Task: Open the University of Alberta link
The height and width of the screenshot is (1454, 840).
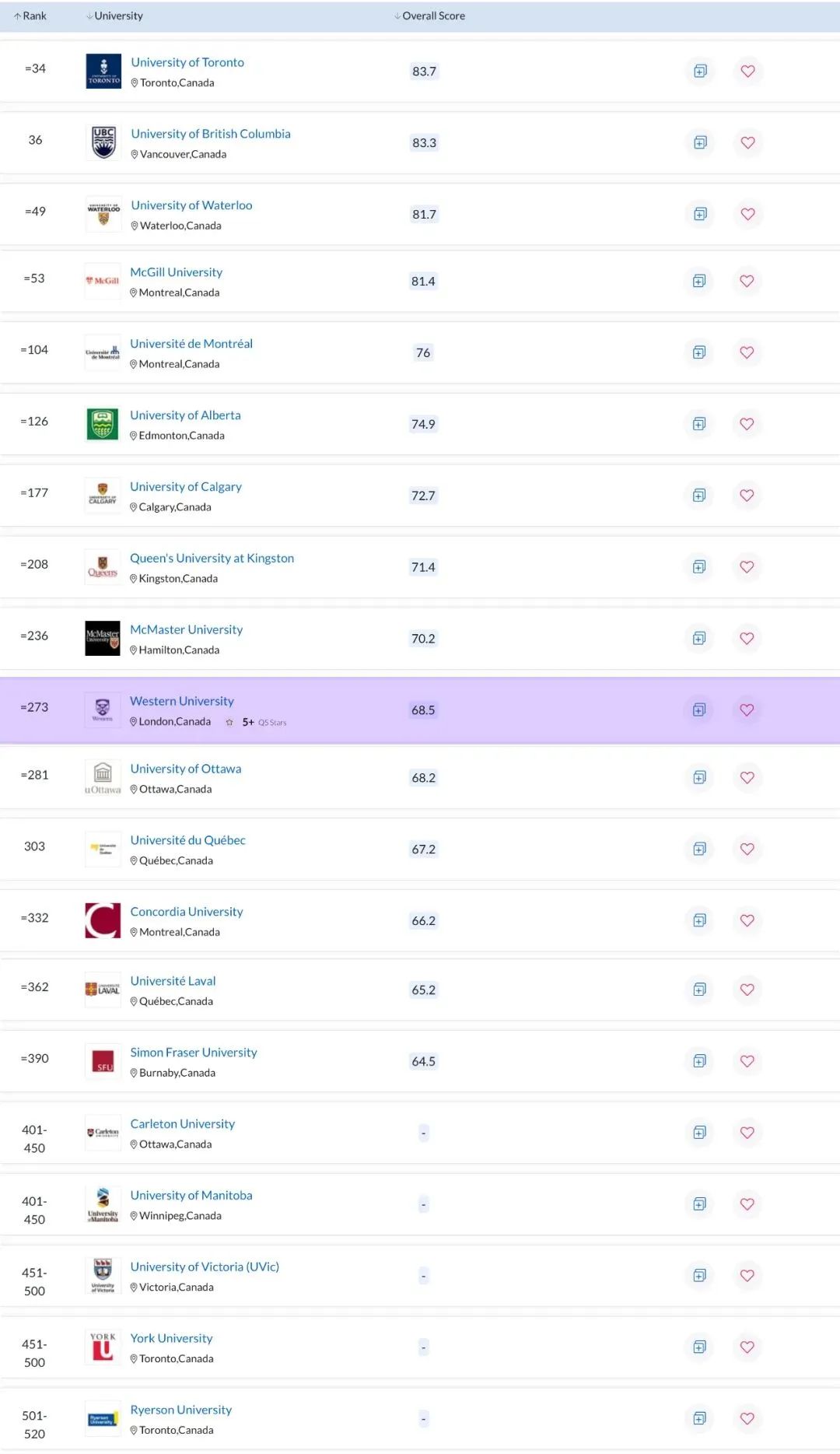Action: point(185,415)
